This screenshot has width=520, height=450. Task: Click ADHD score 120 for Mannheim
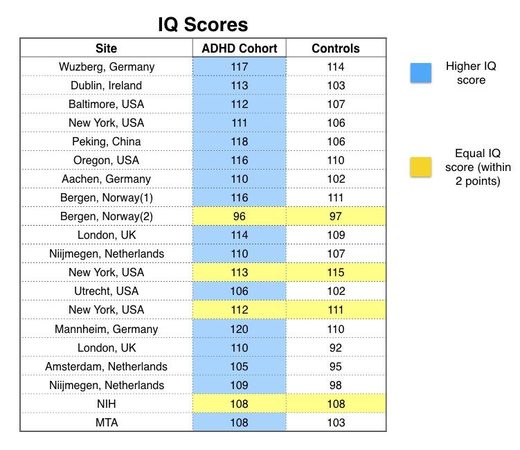pos(239,329)
